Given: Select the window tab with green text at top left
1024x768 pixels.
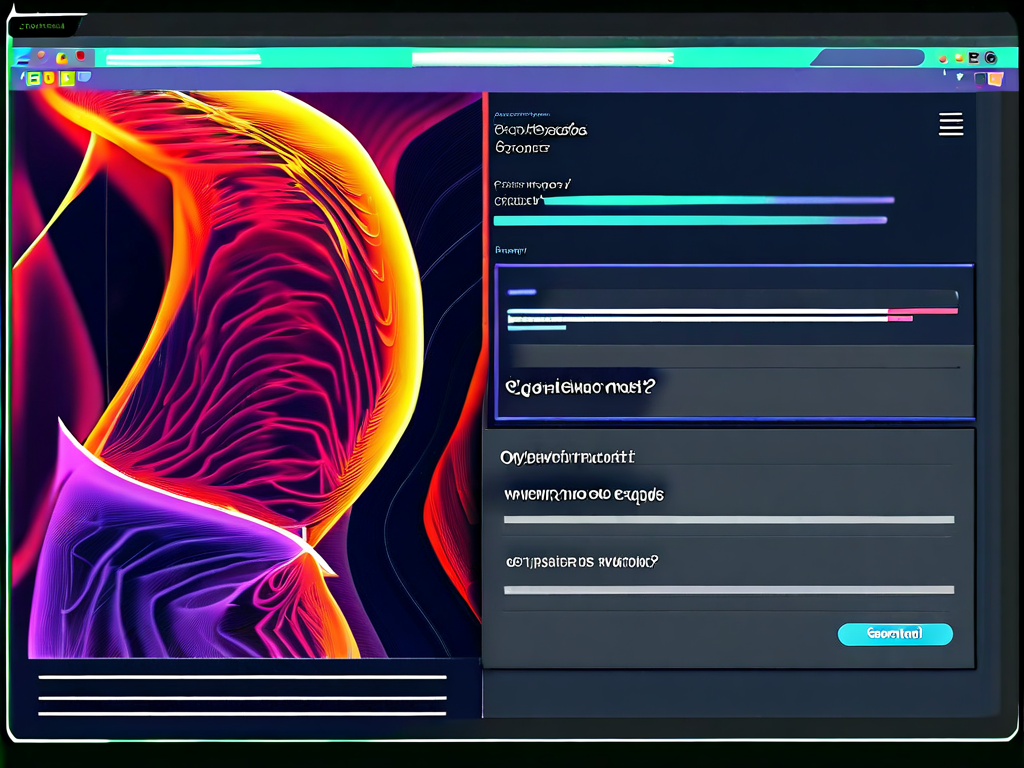Looking at the screenshot, I should click(43, 26).
